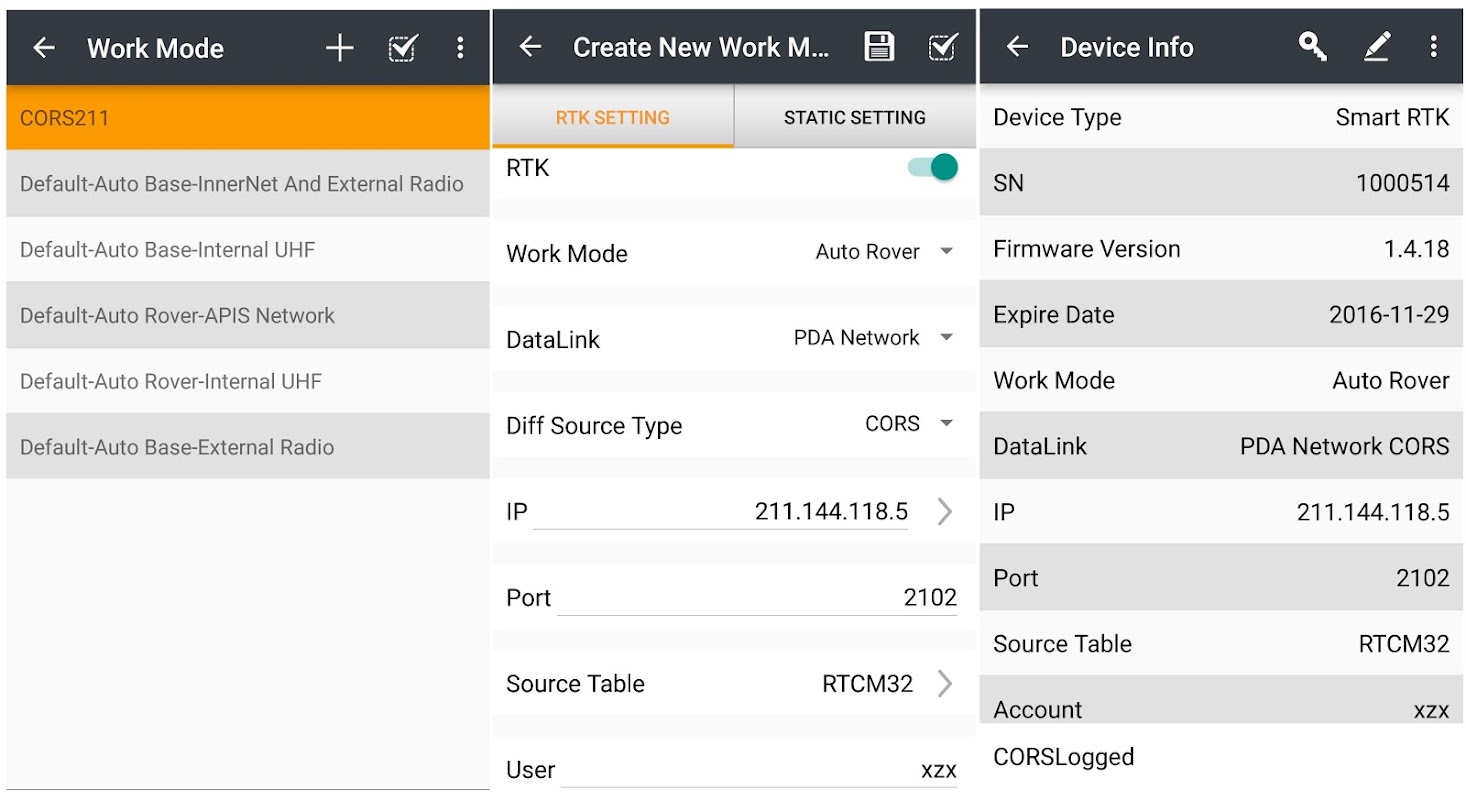Click the key icon in Device Info
Screen dimensions: 1466x800
1312,46
